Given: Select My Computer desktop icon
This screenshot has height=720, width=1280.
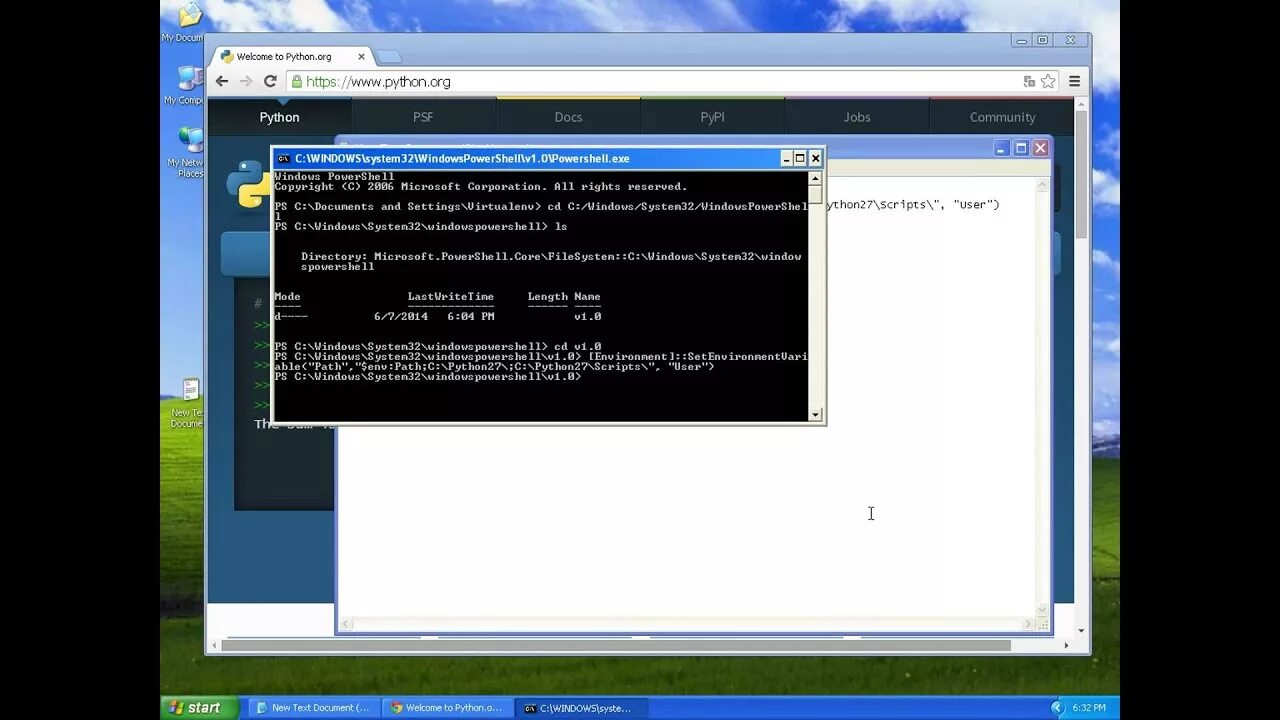Looking at the screenshot, I should coord(186,85).
